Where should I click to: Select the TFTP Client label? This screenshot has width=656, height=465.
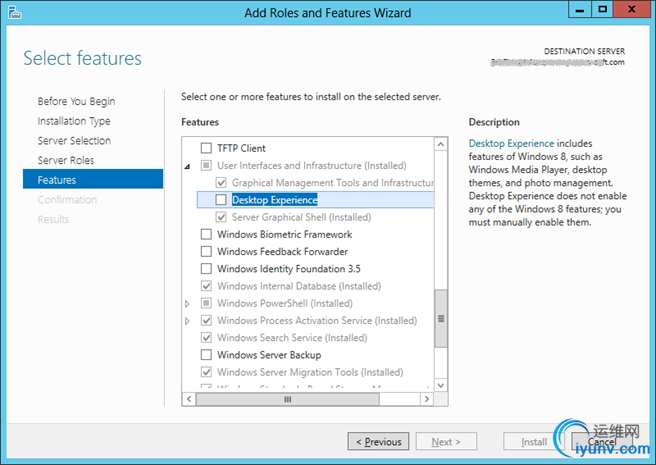(x=241, y=148)
